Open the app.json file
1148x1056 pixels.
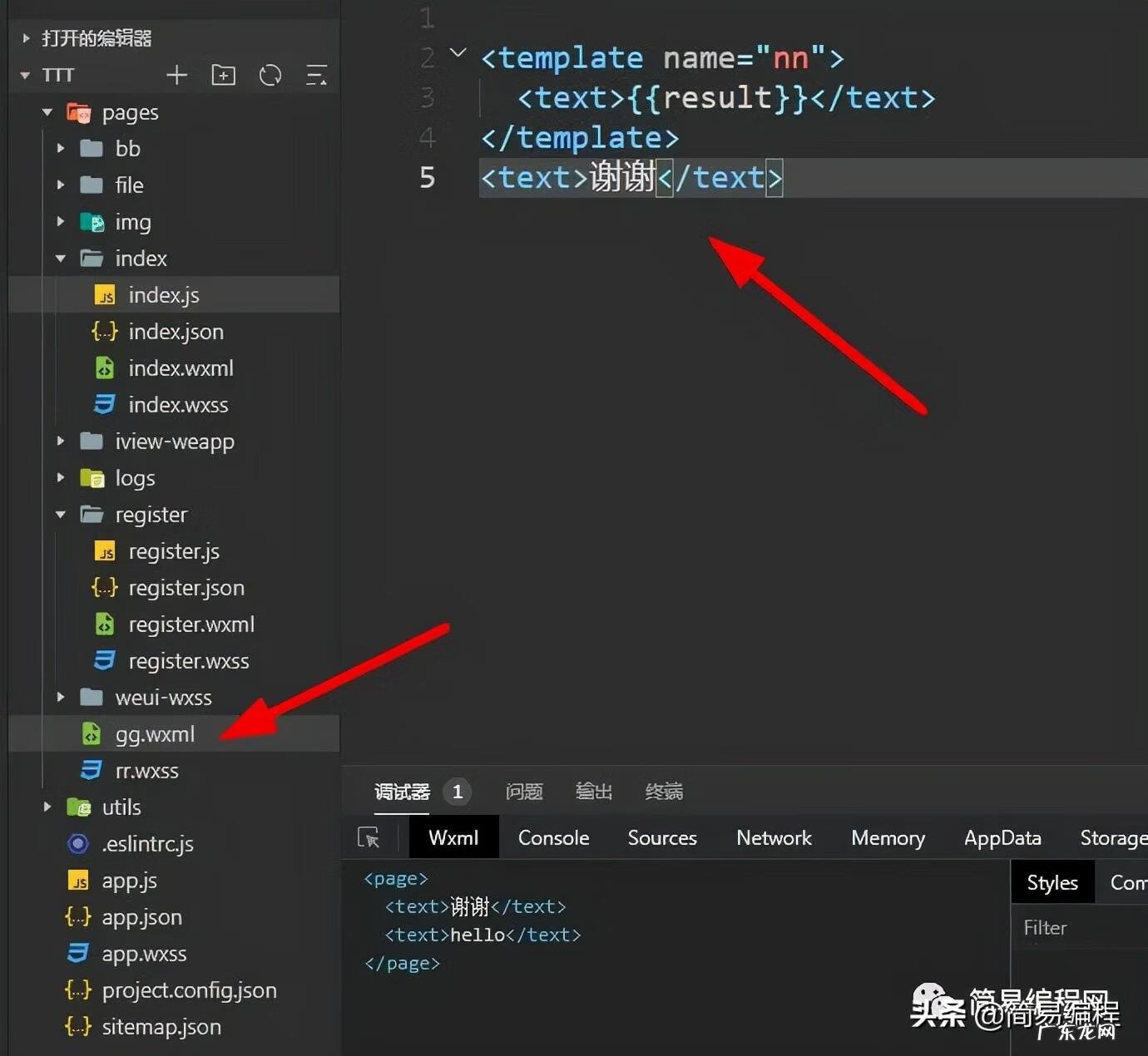pos(141,917)
